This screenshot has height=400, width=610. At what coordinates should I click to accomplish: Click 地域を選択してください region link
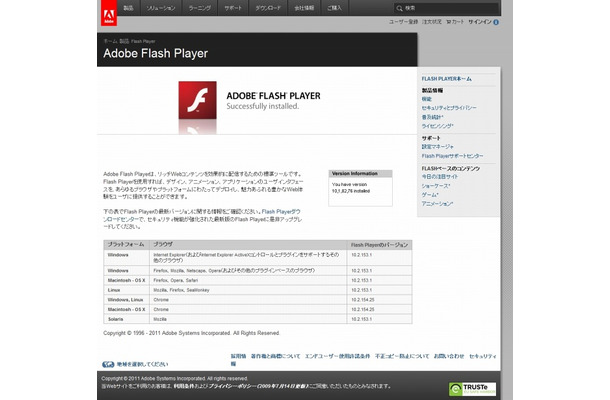tap(142, 365)
